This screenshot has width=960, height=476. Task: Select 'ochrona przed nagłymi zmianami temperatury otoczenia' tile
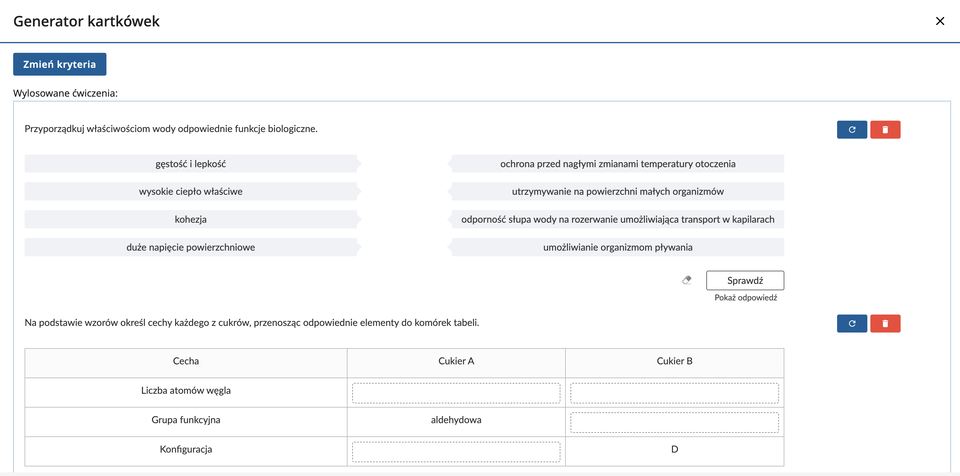[x=617, y=163]
